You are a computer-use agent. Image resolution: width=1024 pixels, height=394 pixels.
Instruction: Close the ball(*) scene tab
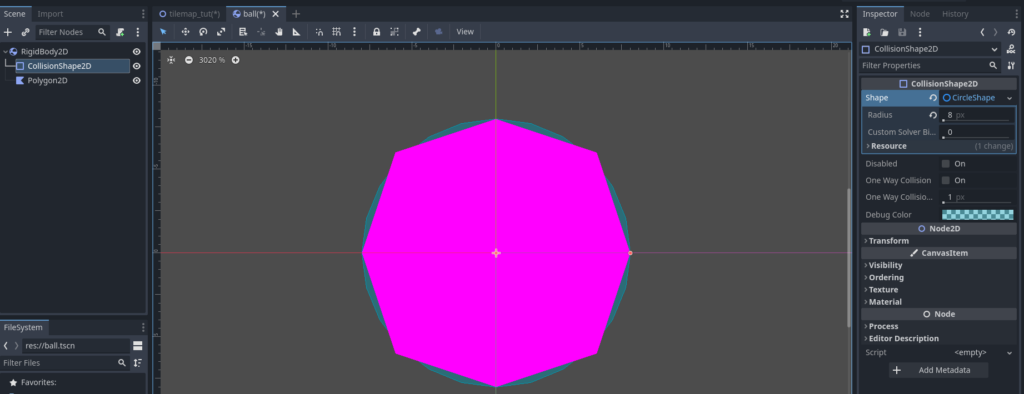click(x=276, y=14)
